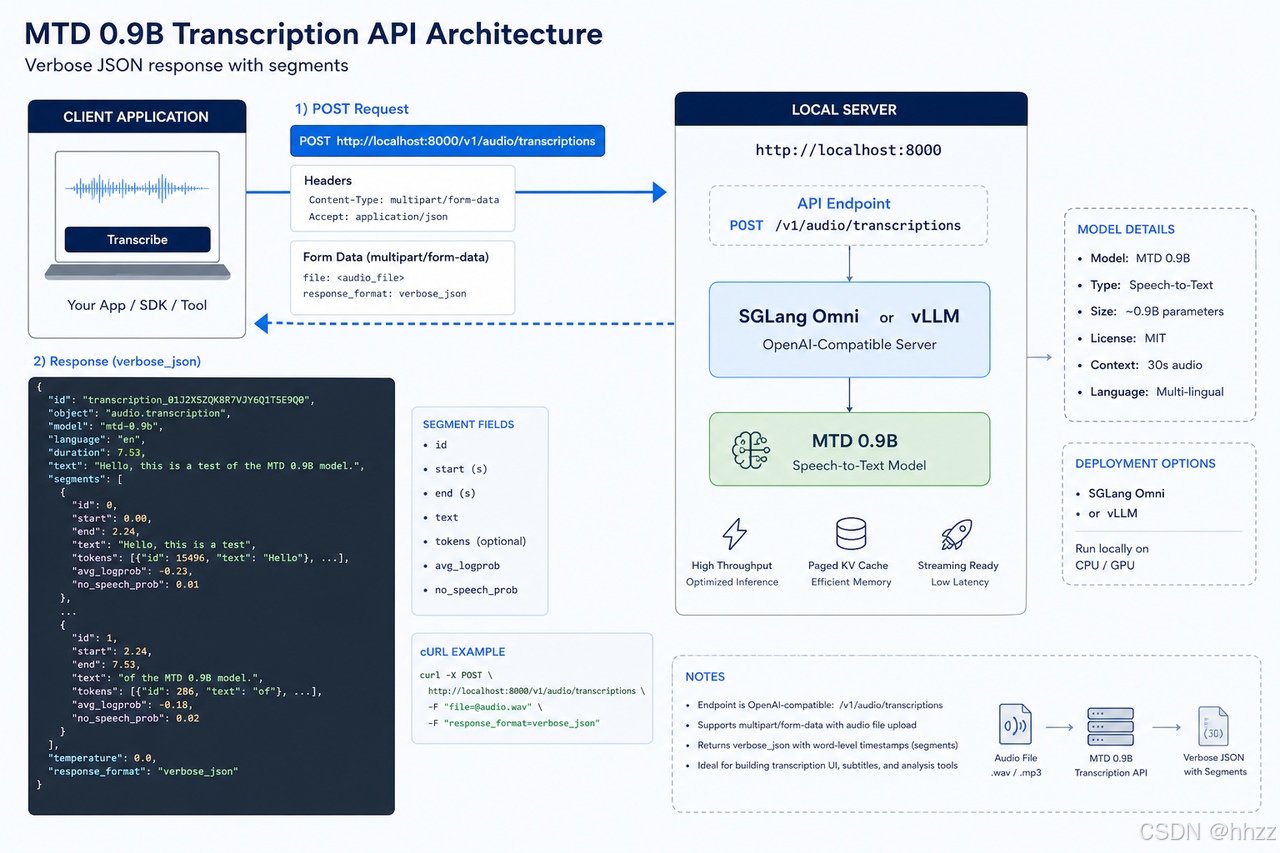Viewport: 1280px width, 853px height.
Task: Select 'no_speech_prob' in the Segment Fields list
Action: coord(476,590)
